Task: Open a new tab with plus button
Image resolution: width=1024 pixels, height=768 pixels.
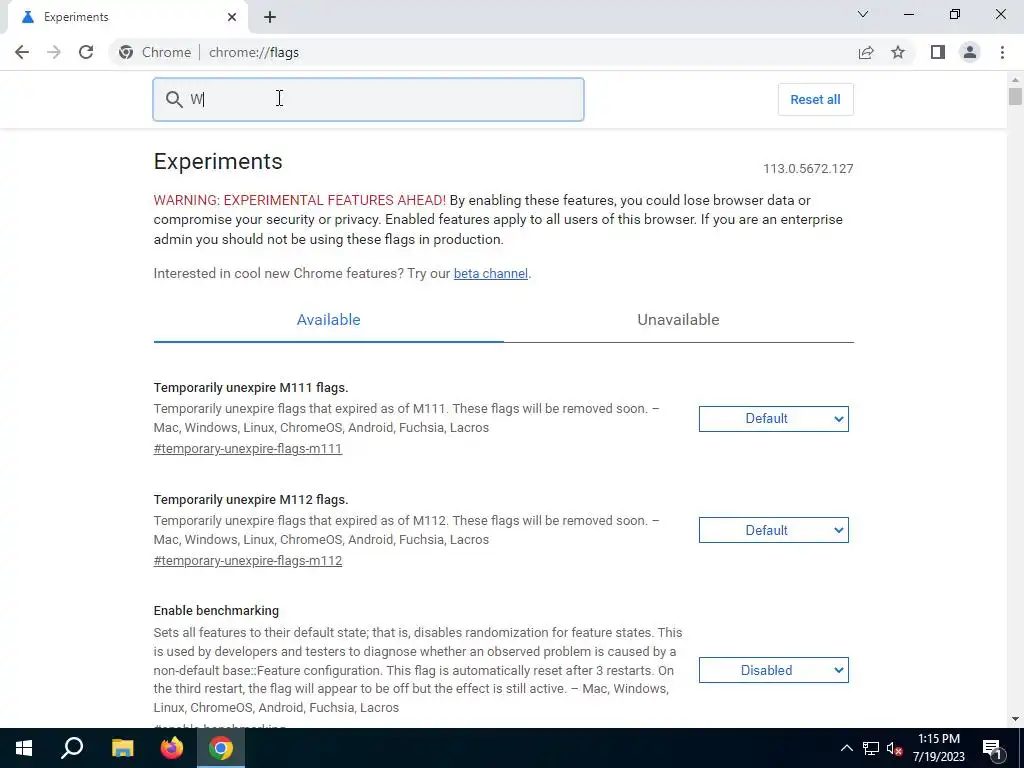Action: coord(270,18)
